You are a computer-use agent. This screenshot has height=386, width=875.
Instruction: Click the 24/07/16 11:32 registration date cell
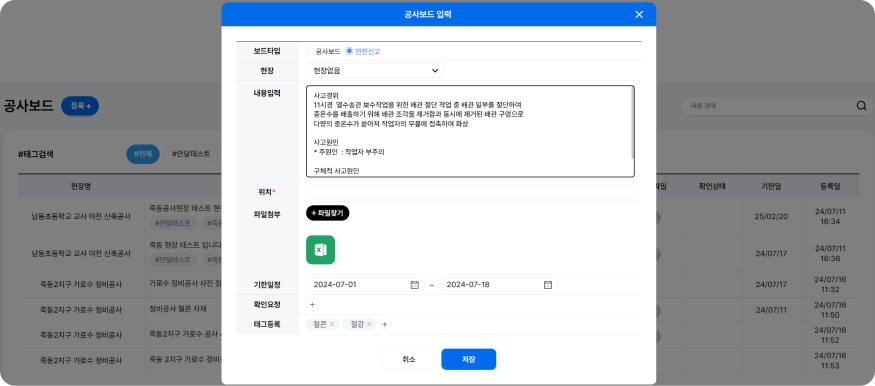click(830, 284)
